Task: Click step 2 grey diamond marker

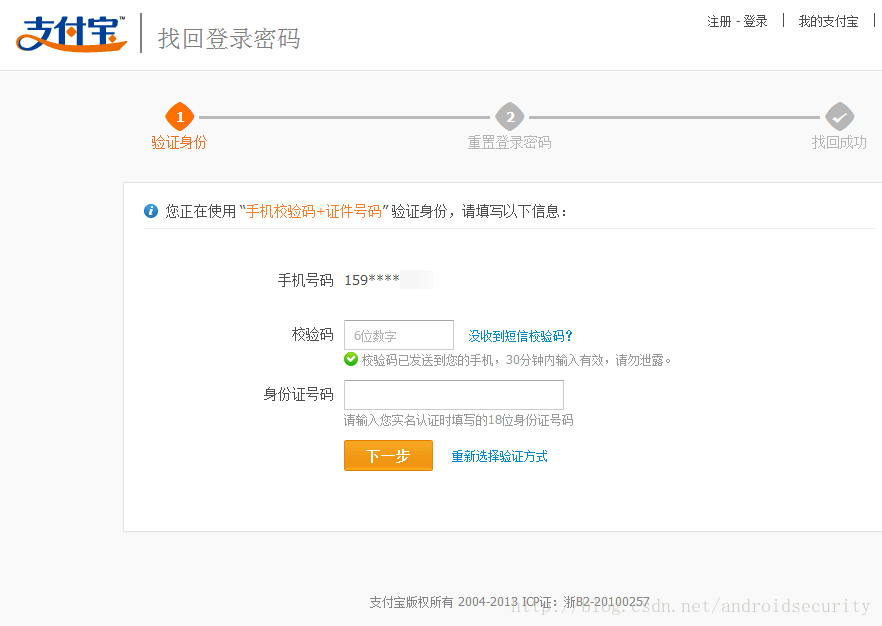Action: tap(510, 116)
